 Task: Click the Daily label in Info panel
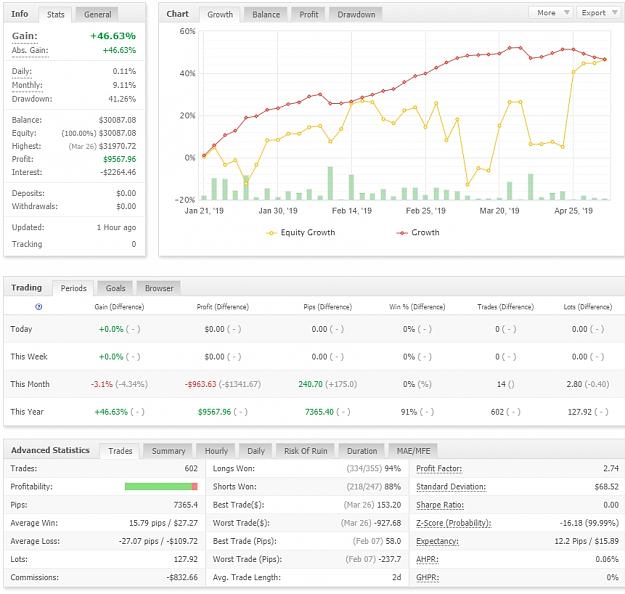(x=22, y=71)
